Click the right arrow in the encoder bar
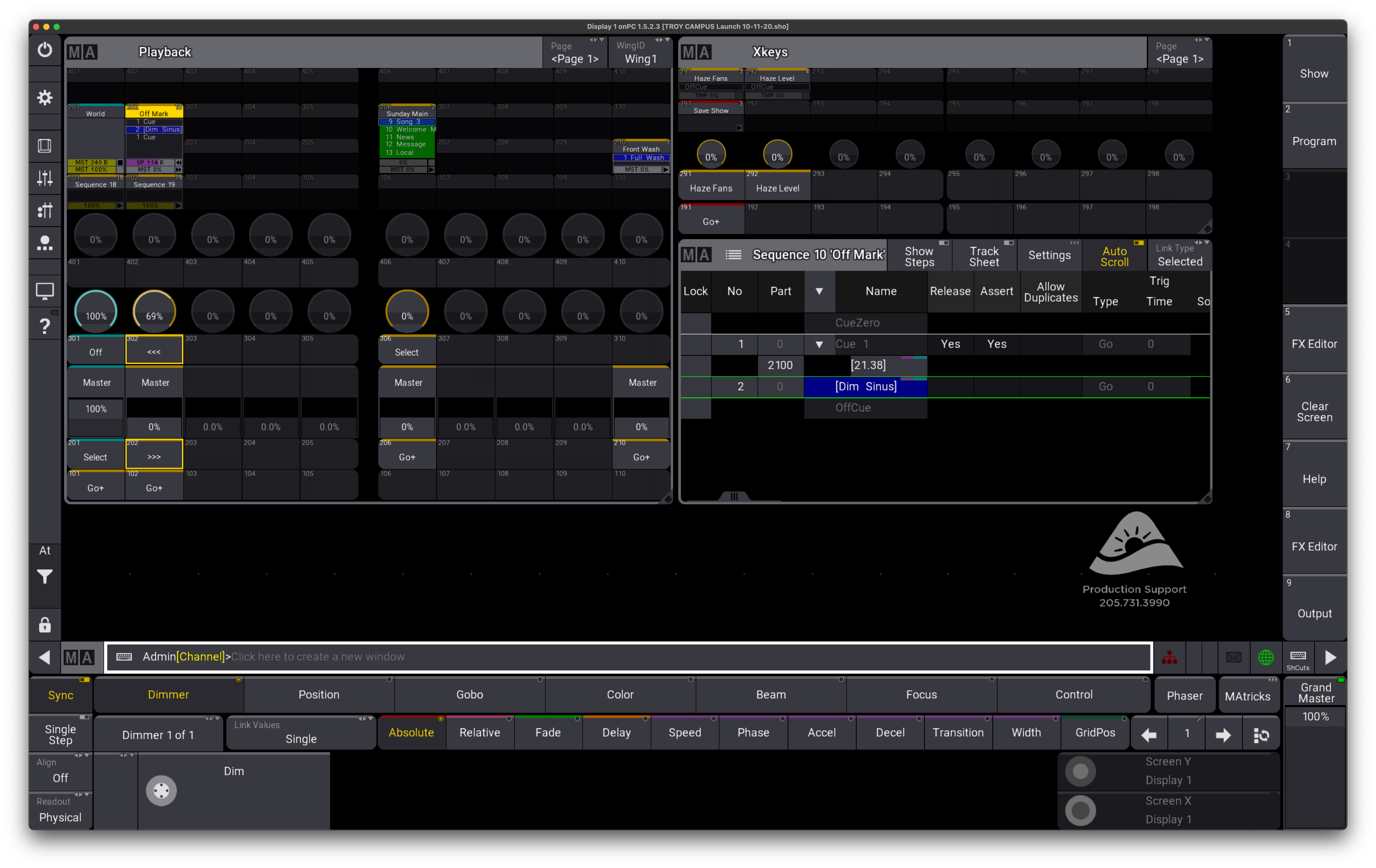 1223,735
